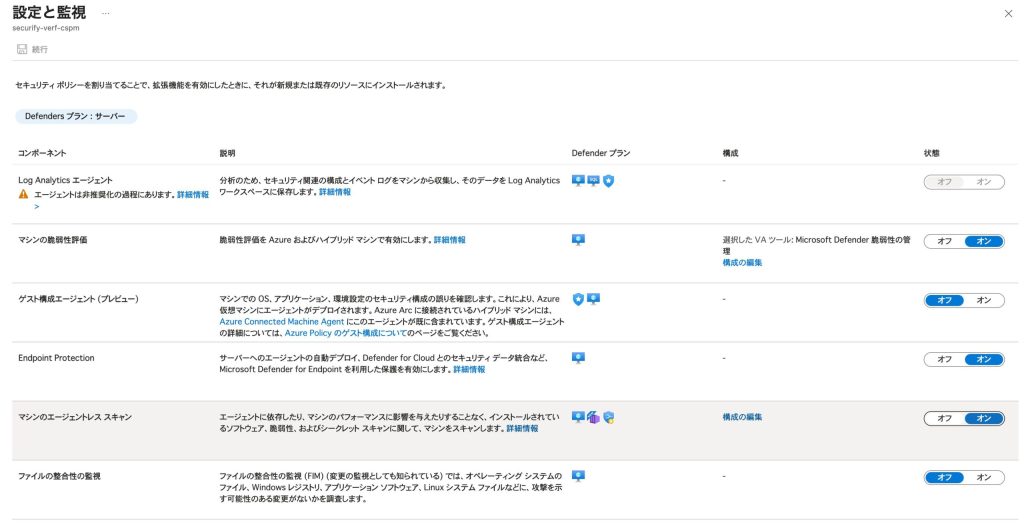Switch Endpoint Protection toggle to オフ

click(944, 359)
